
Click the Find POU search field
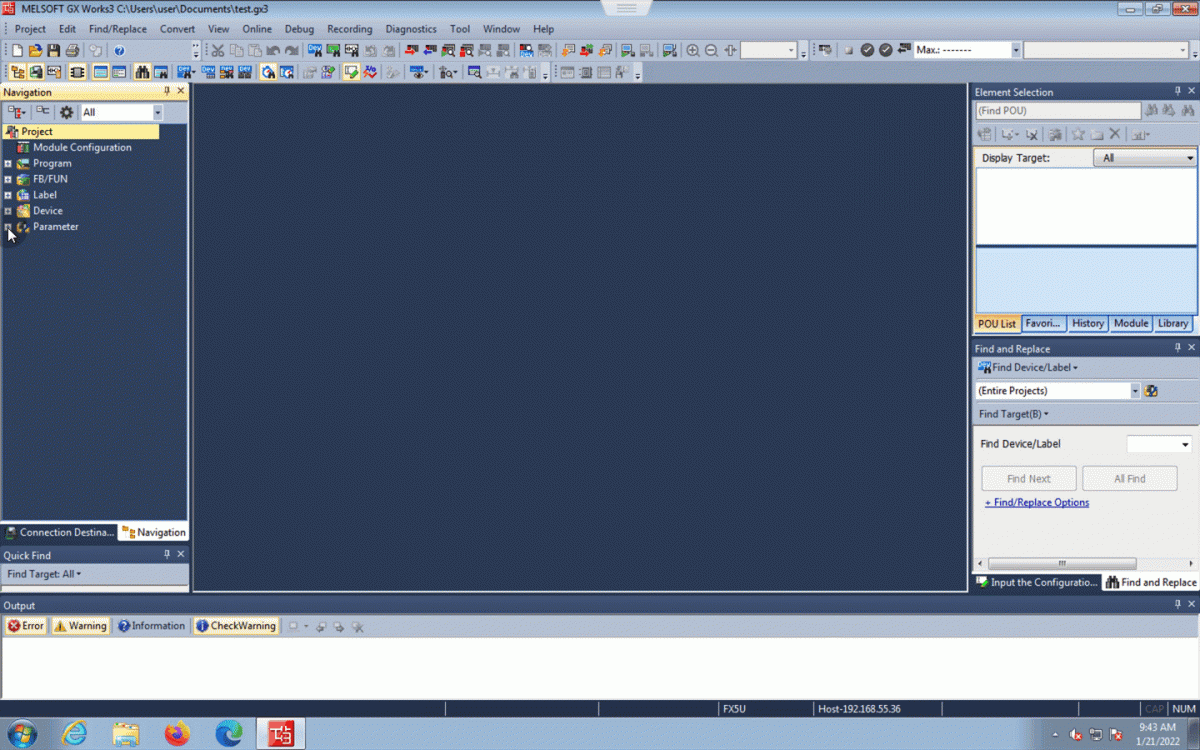coord(1058,111)
